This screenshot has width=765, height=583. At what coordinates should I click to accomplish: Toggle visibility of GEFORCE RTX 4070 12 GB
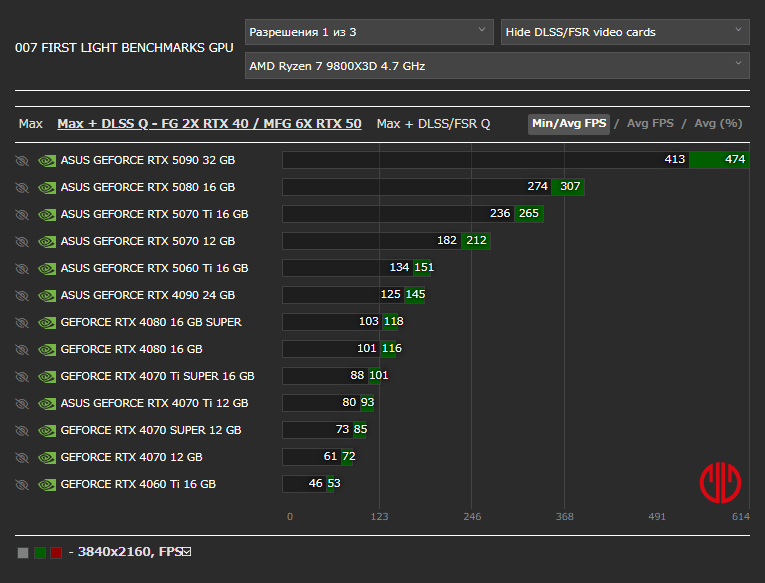(22, 458)
